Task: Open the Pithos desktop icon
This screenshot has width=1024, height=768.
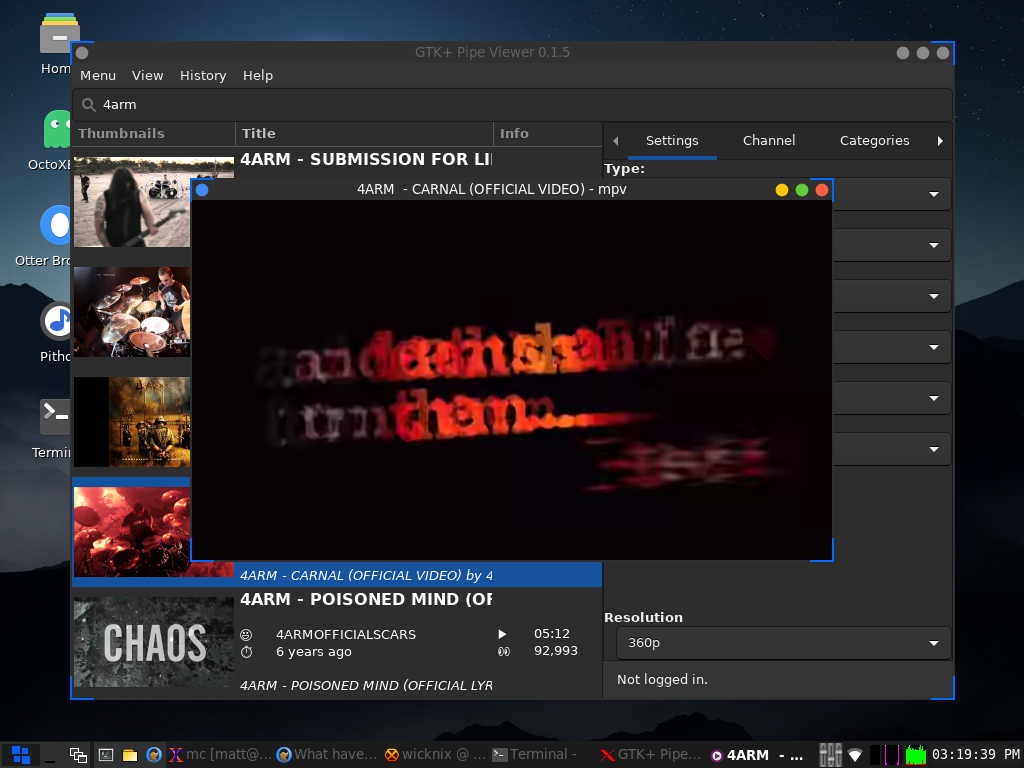Action: point(57,332)
